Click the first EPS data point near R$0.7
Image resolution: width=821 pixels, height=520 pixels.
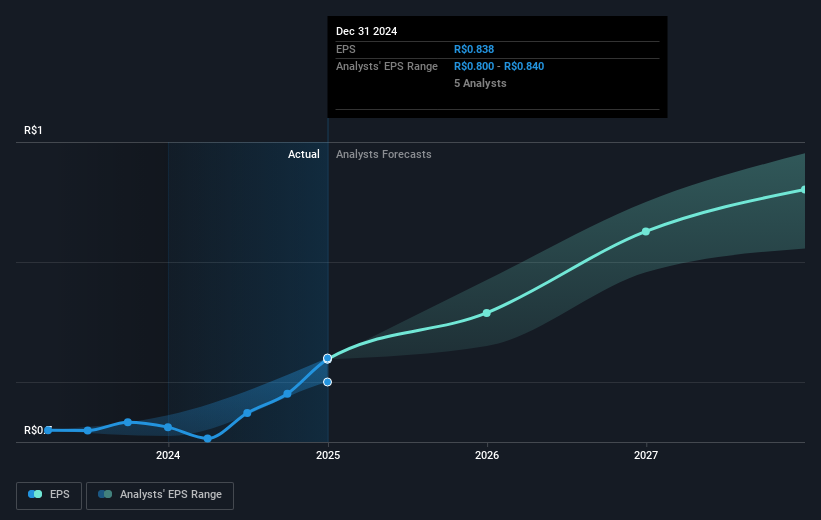point(48,430)
